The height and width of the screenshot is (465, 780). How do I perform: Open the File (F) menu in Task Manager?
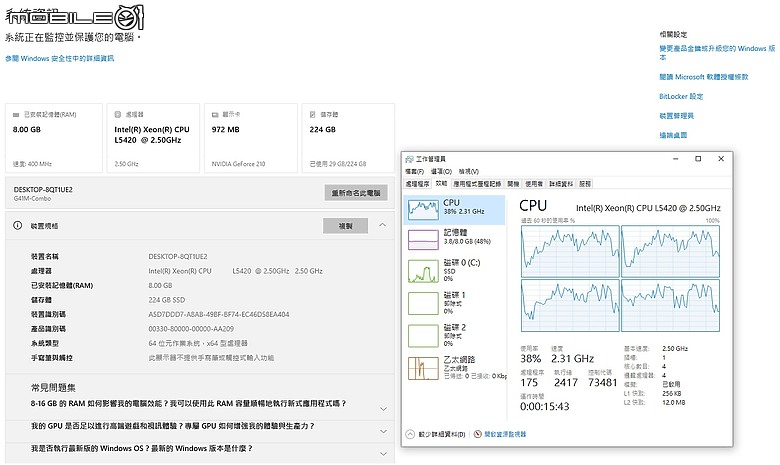(414, 172)
